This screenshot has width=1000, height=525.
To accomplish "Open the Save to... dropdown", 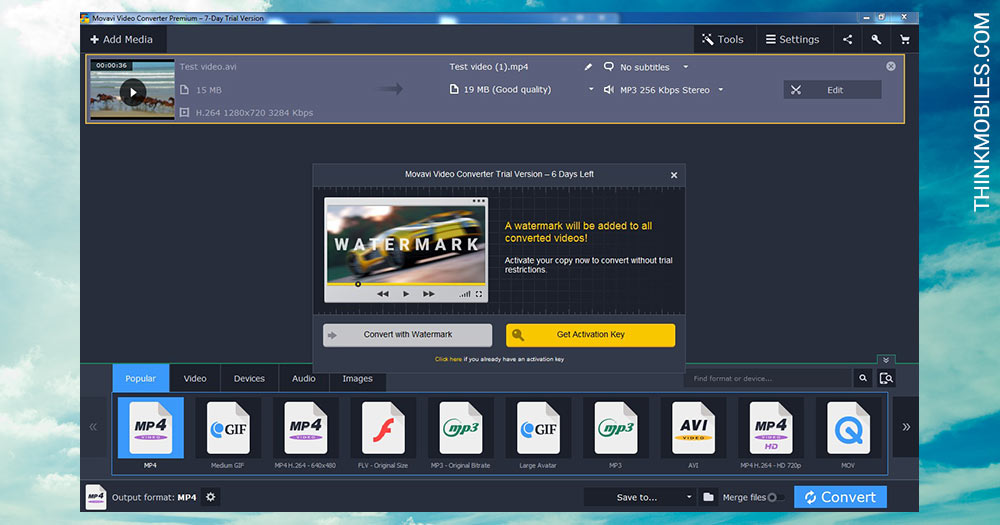I will (x=640, y=497).
